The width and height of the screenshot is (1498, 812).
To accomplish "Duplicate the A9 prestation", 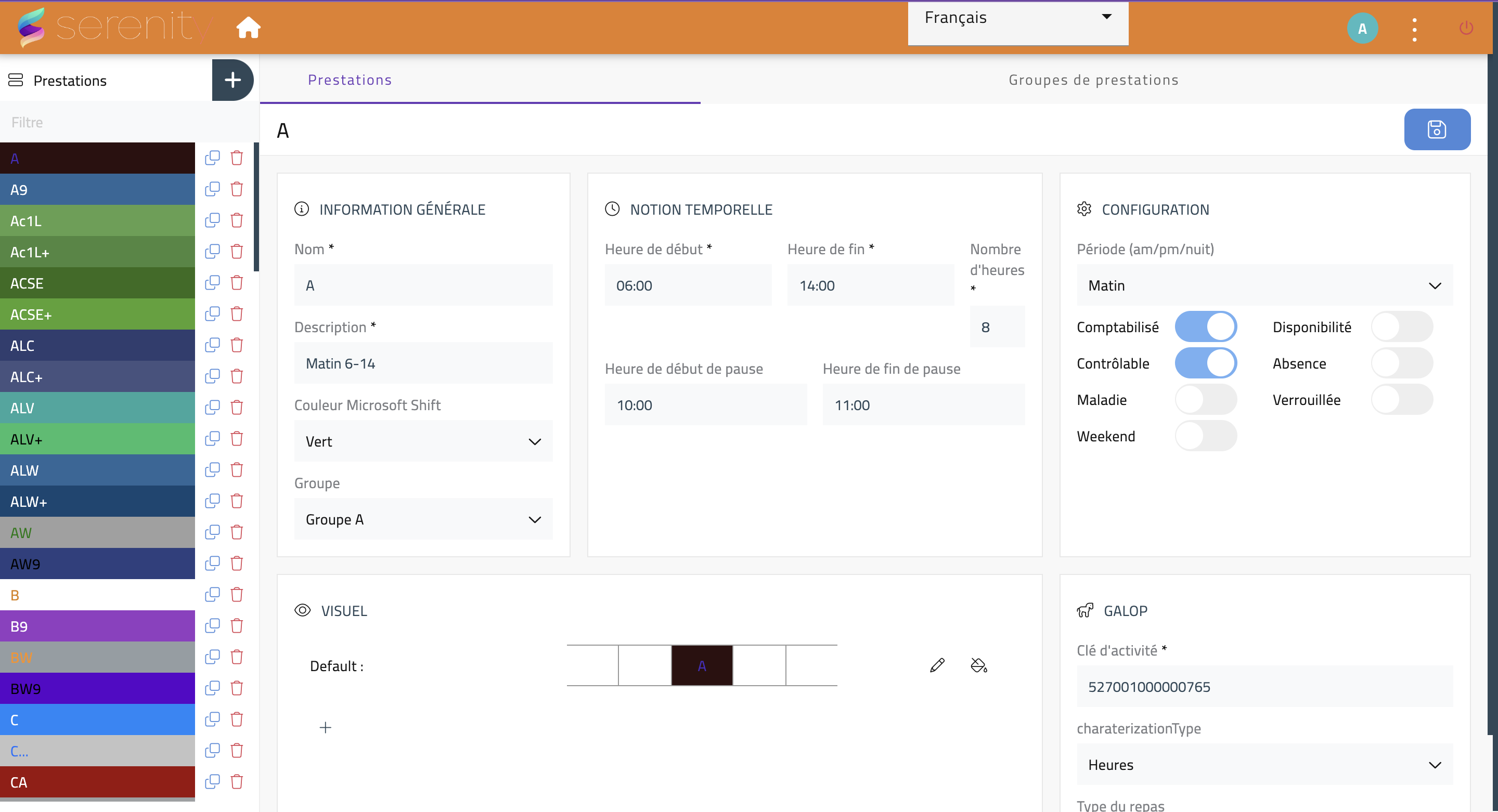I will [x=212, y=190].
